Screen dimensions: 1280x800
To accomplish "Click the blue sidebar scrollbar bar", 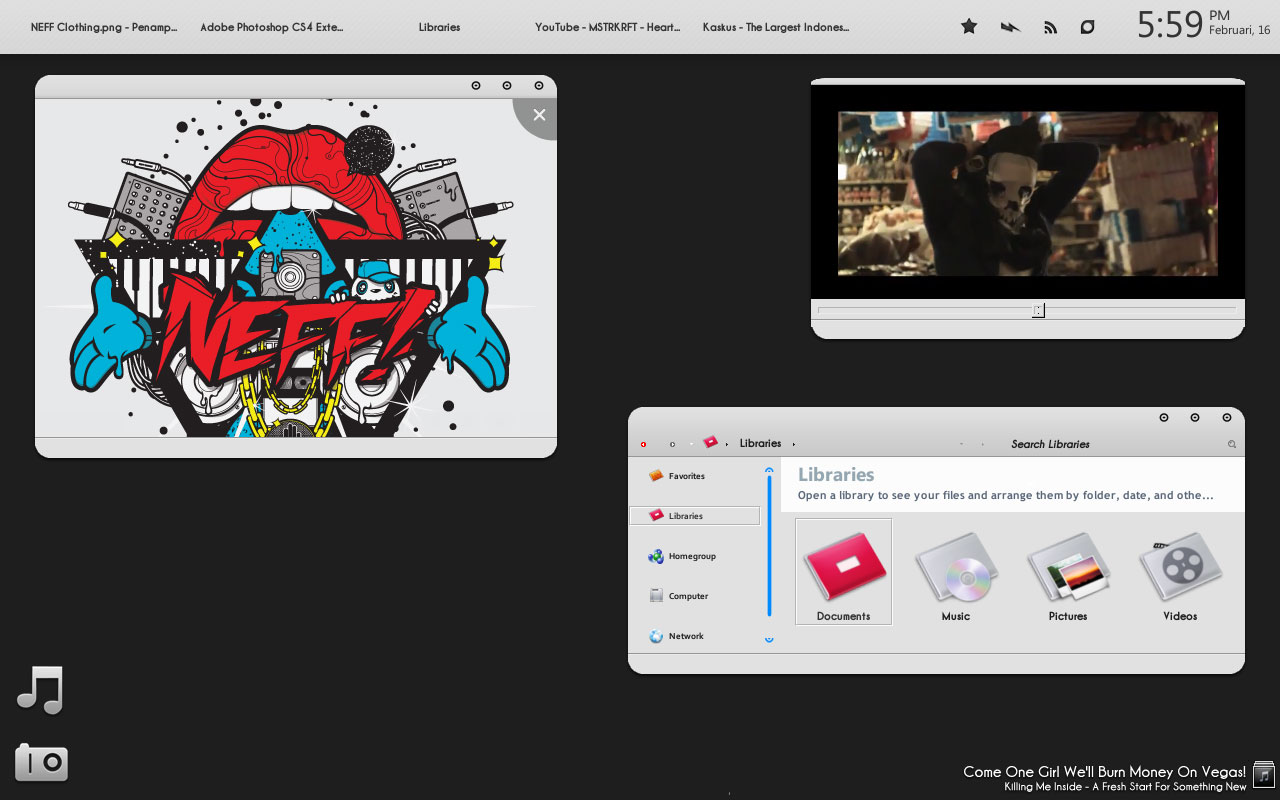I will 769,546.
